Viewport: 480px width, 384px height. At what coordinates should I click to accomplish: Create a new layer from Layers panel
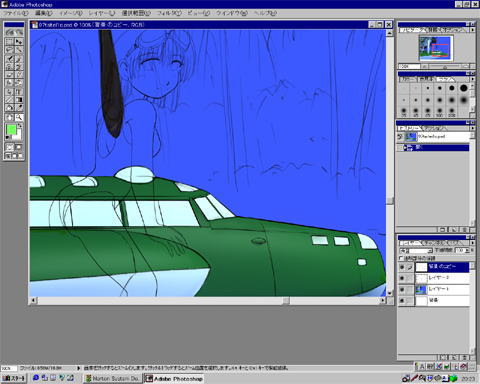click(x=455, y=357)
